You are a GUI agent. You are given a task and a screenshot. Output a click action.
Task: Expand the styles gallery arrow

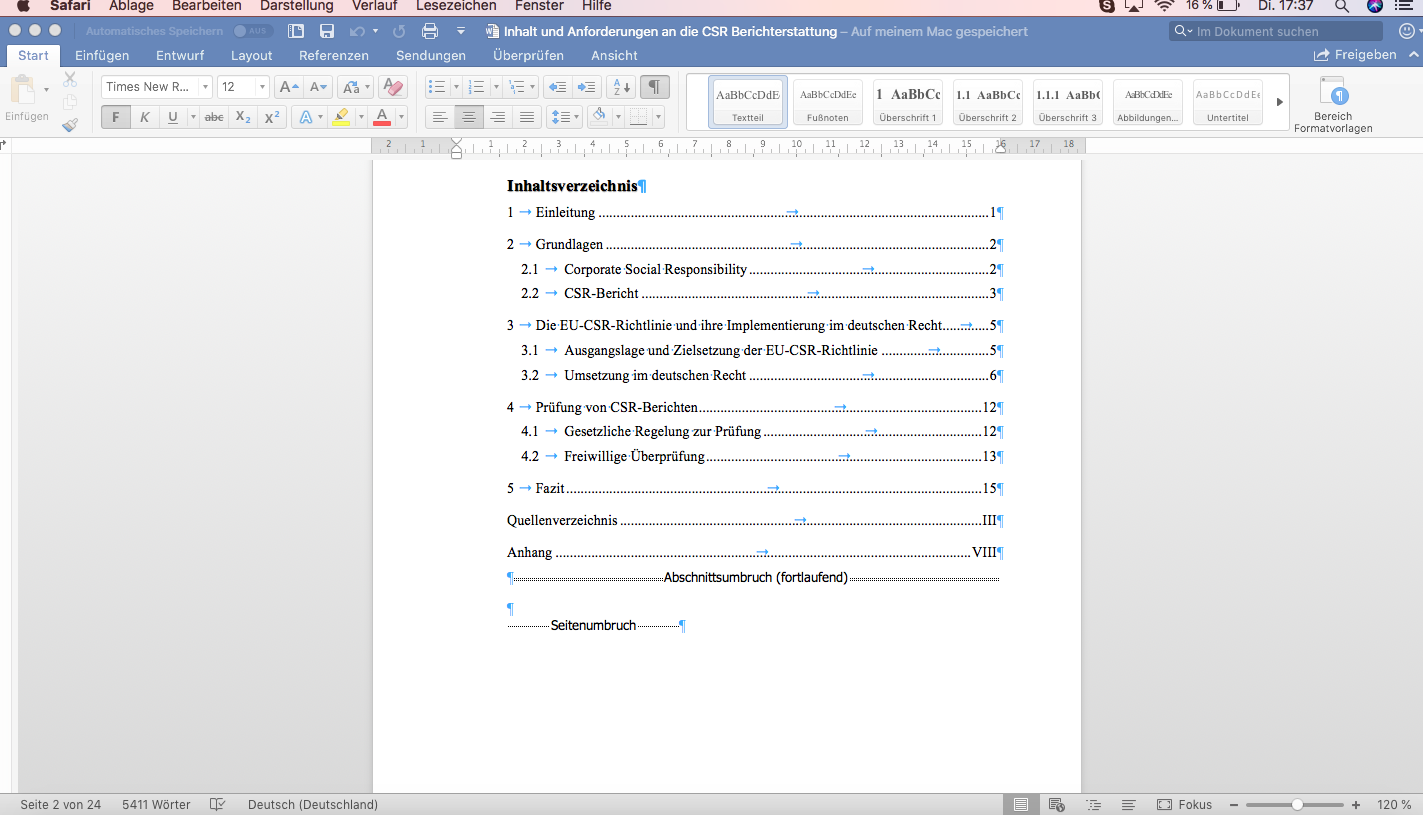[1279, 102]
